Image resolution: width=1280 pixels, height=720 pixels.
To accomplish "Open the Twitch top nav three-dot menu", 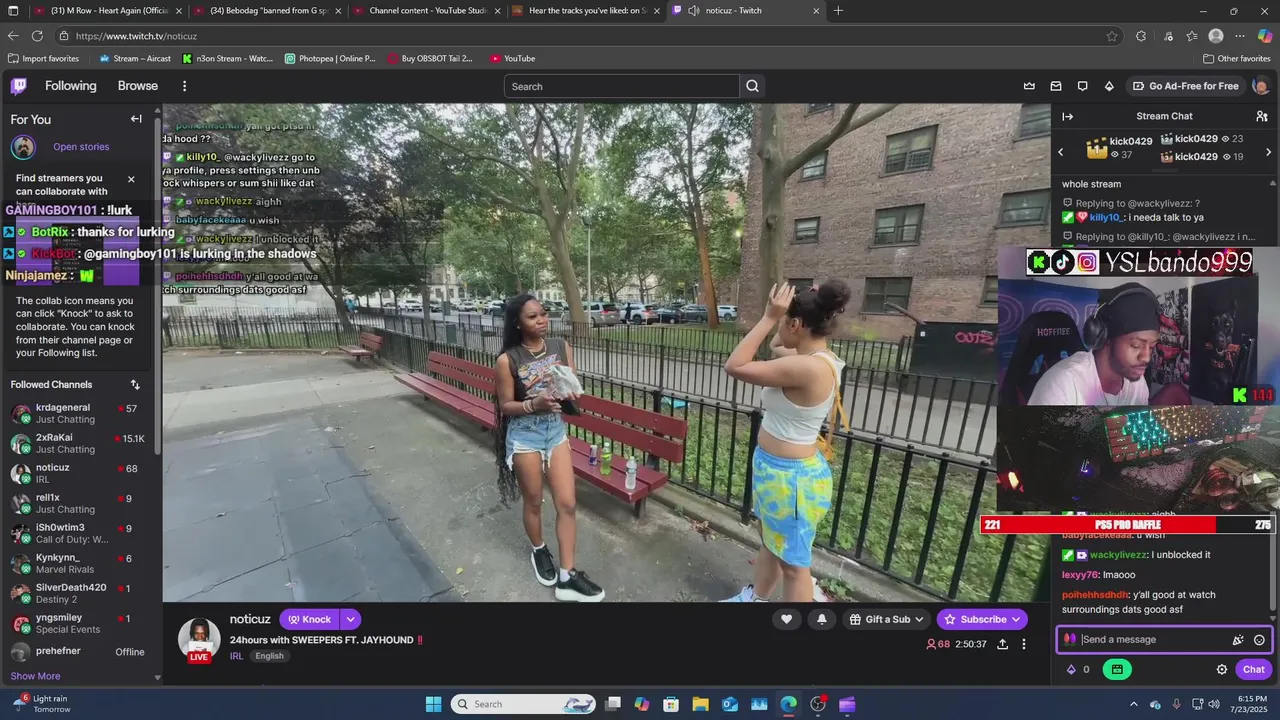I will click(184, 86).
